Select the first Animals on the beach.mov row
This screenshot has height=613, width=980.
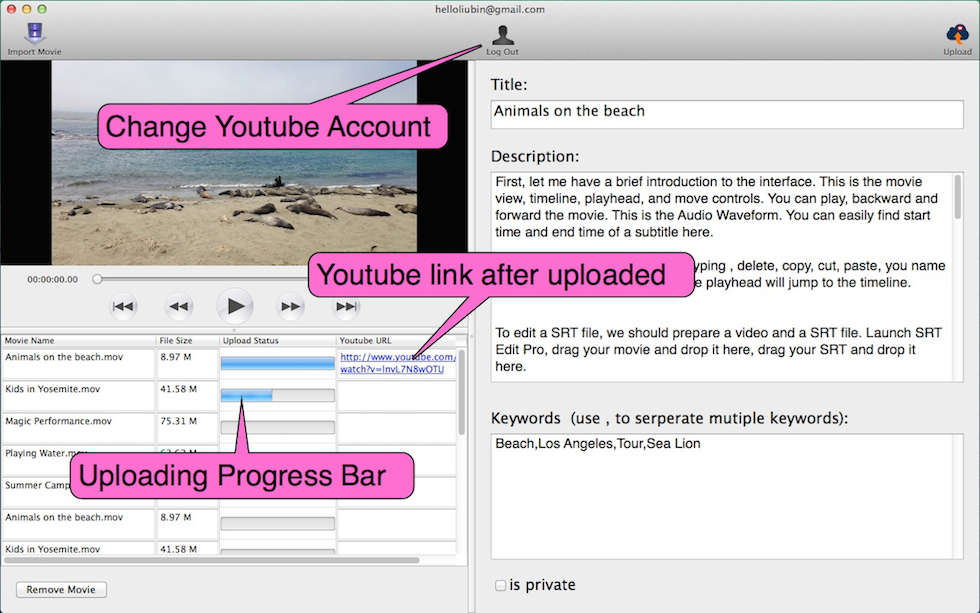229,363
